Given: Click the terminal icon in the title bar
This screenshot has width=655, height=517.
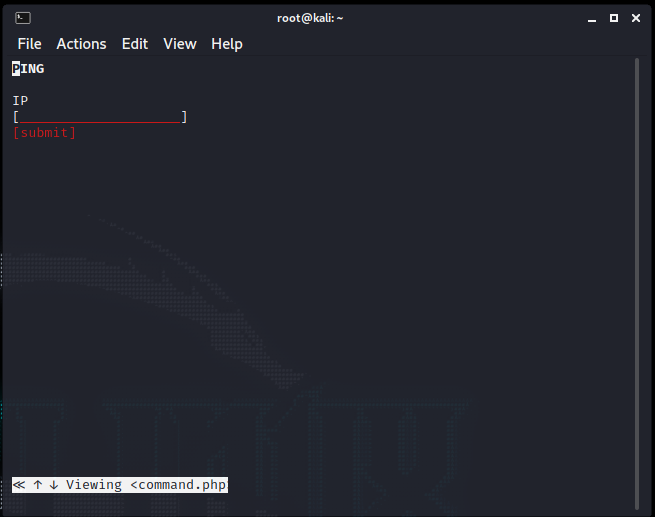Looking at the screenshot, I should [x=22, y=17].
